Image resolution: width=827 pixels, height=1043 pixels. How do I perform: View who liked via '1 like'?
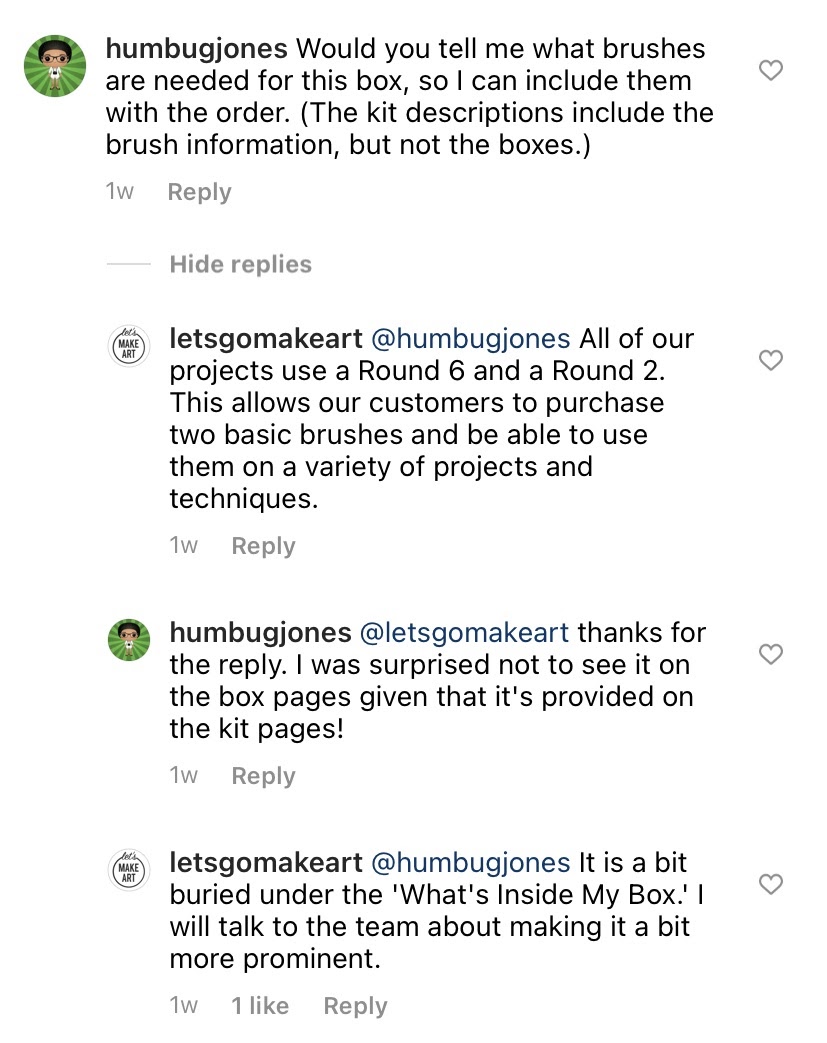[260, 1006]
